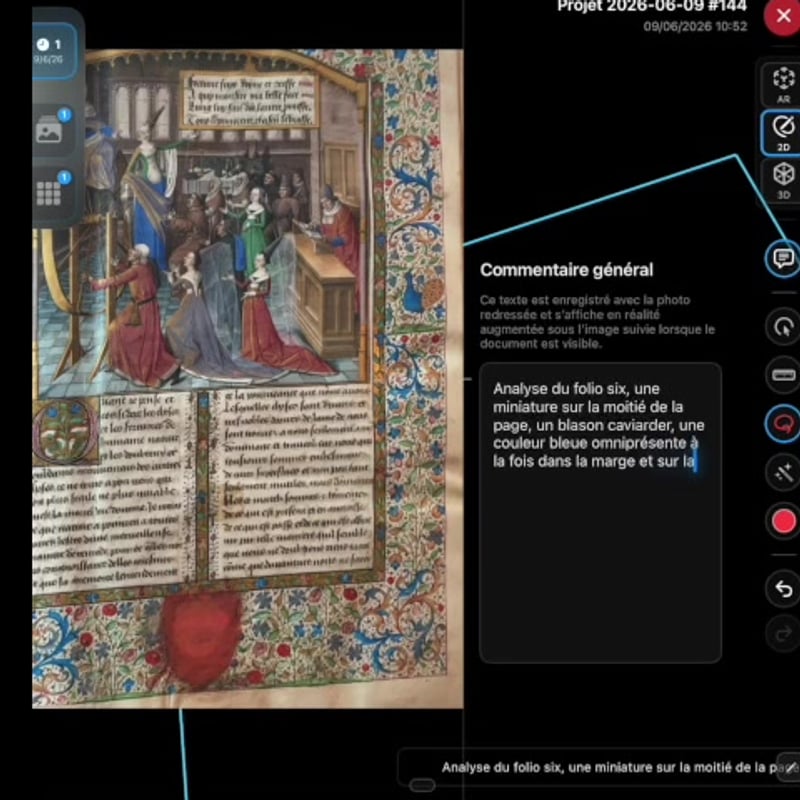The width and height of the screenshot is (800, 800).
Task: Open the history item dated 9/6/26
Action: point(55,51)
